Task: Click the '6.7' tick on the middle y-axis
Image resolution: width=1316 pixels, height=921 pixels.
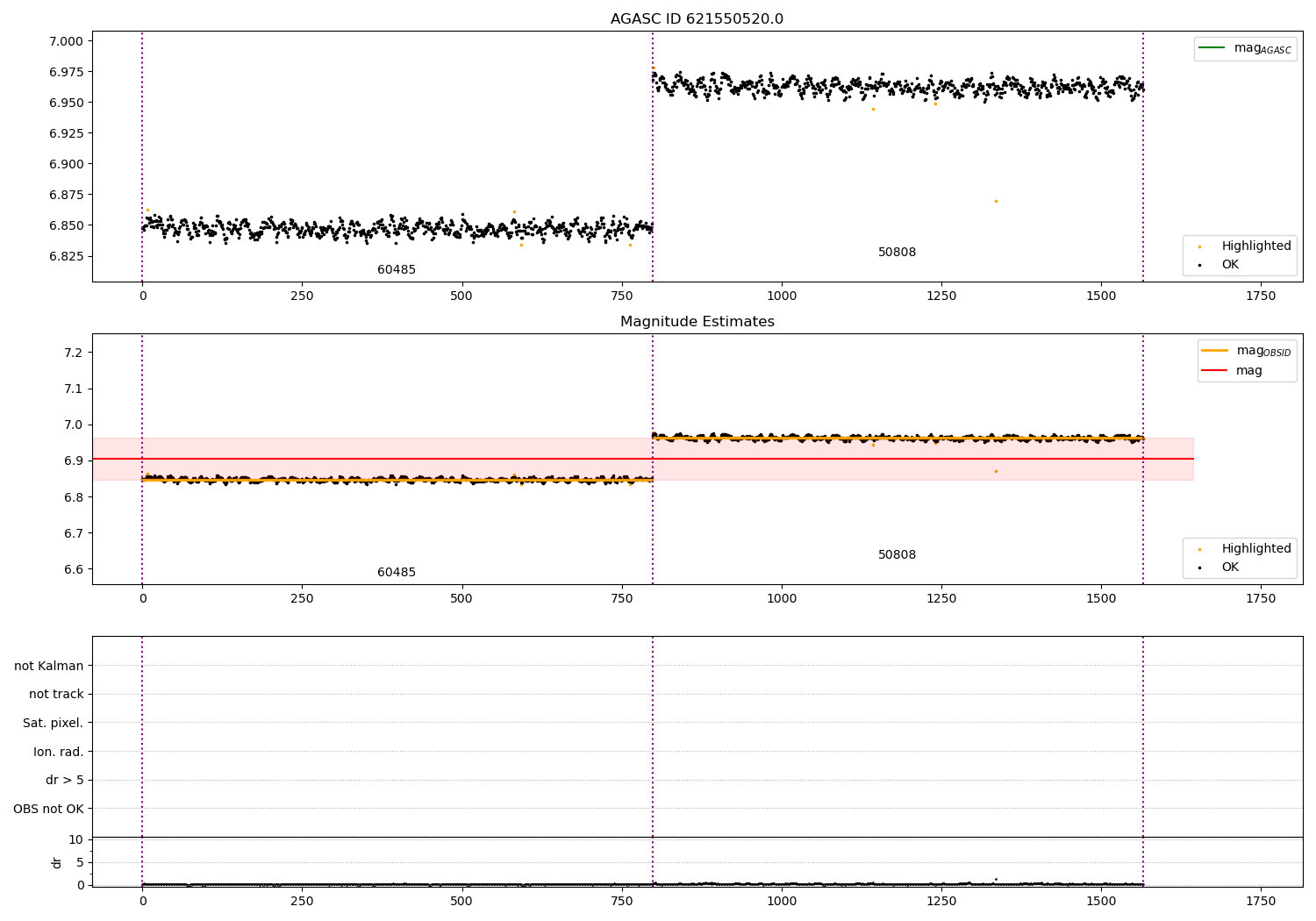Action: (x=74, y=533)
